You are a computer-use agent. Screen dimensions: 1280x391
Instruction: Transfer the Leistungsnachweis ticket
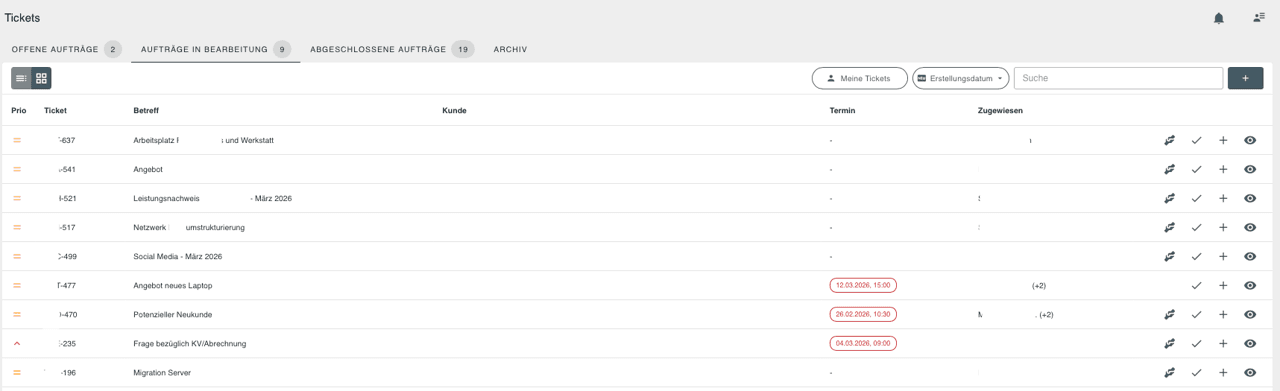coord(1169,199)
